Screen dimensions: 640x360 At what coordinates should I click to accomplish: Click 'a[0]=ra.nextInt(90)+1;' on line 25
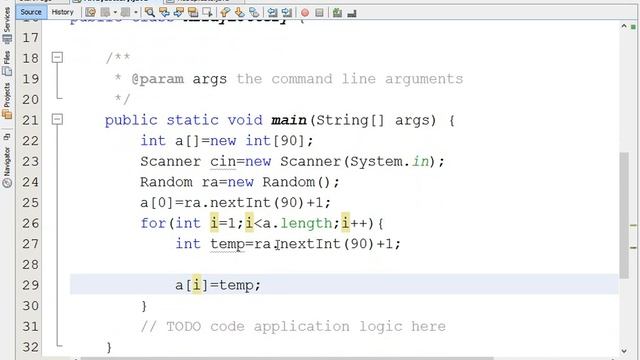235,203
